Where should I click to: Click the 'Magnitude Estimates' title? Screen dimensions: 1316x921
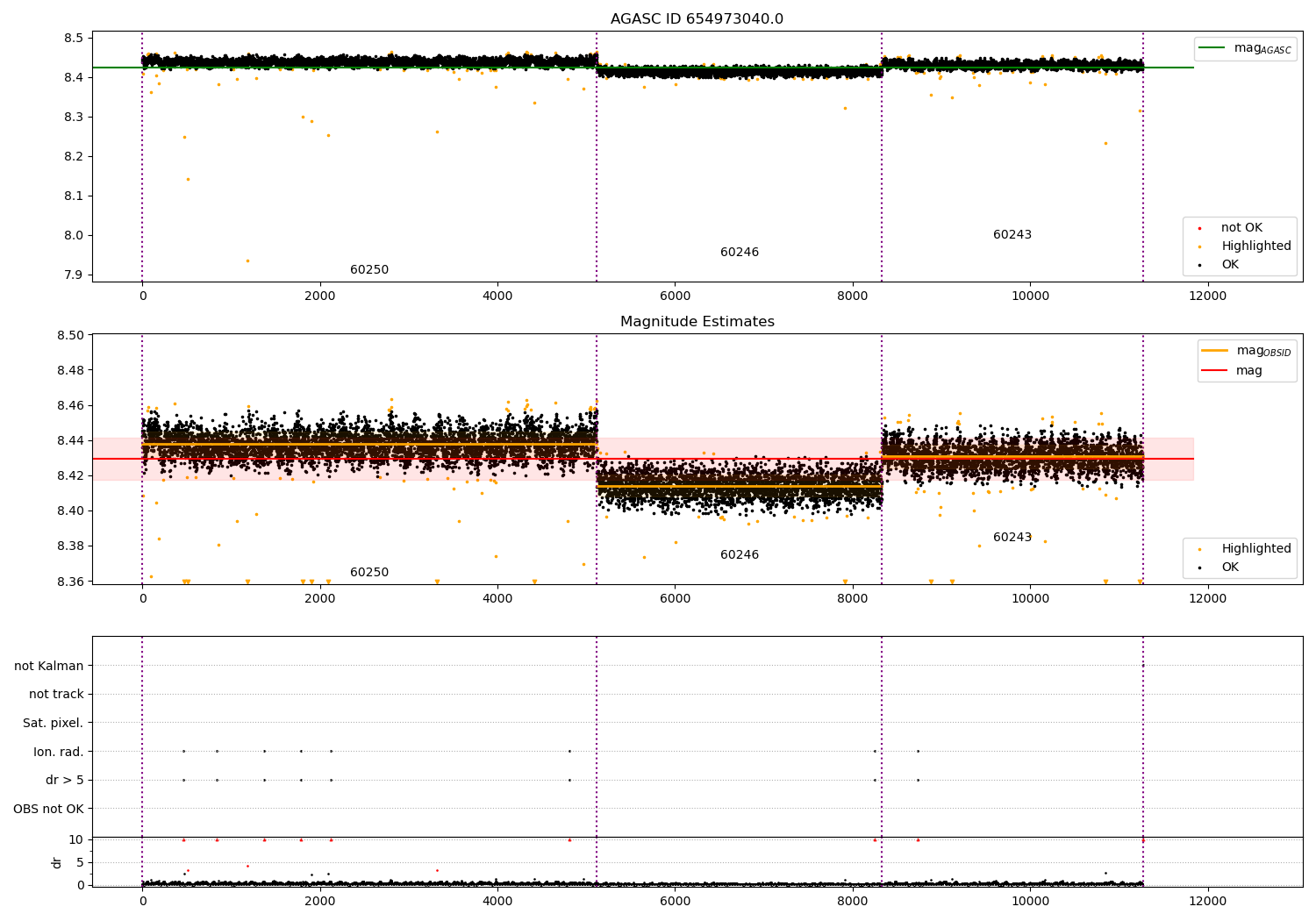pyautogui.click(x=697, y=322)
